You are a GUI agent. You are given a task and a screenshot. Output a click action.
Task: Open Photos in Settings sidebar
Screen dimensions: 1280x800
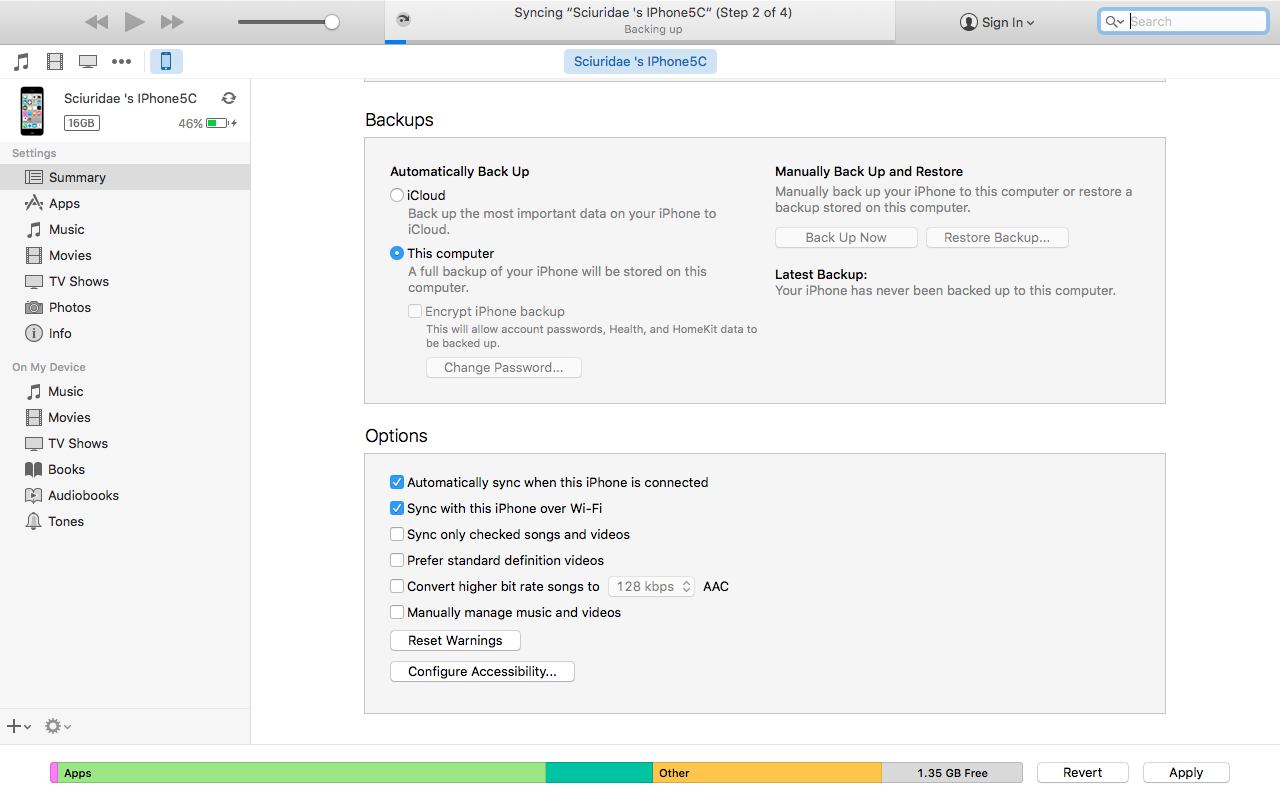tap(125, 307)
